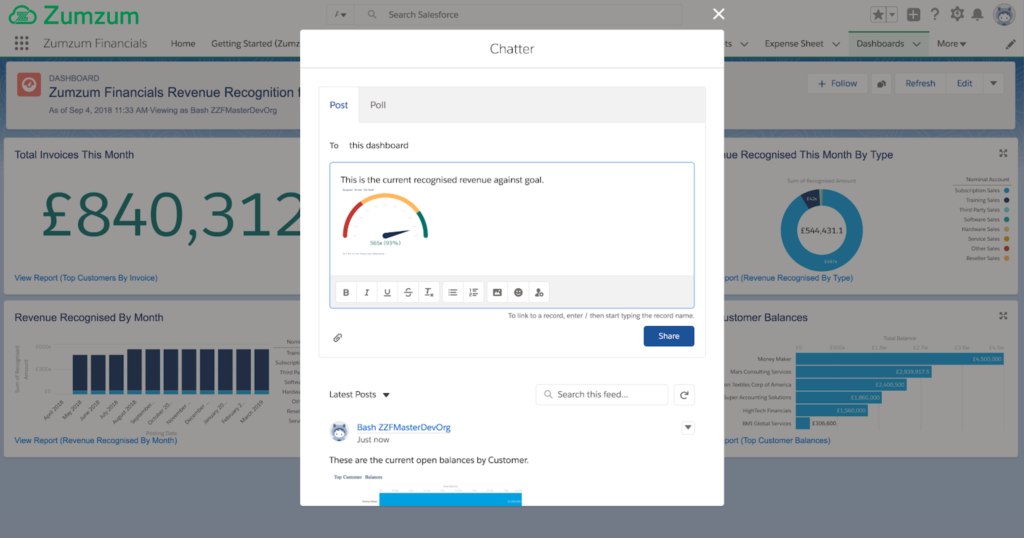
Task: Edit the dashboard
Action: click(964, 84)
